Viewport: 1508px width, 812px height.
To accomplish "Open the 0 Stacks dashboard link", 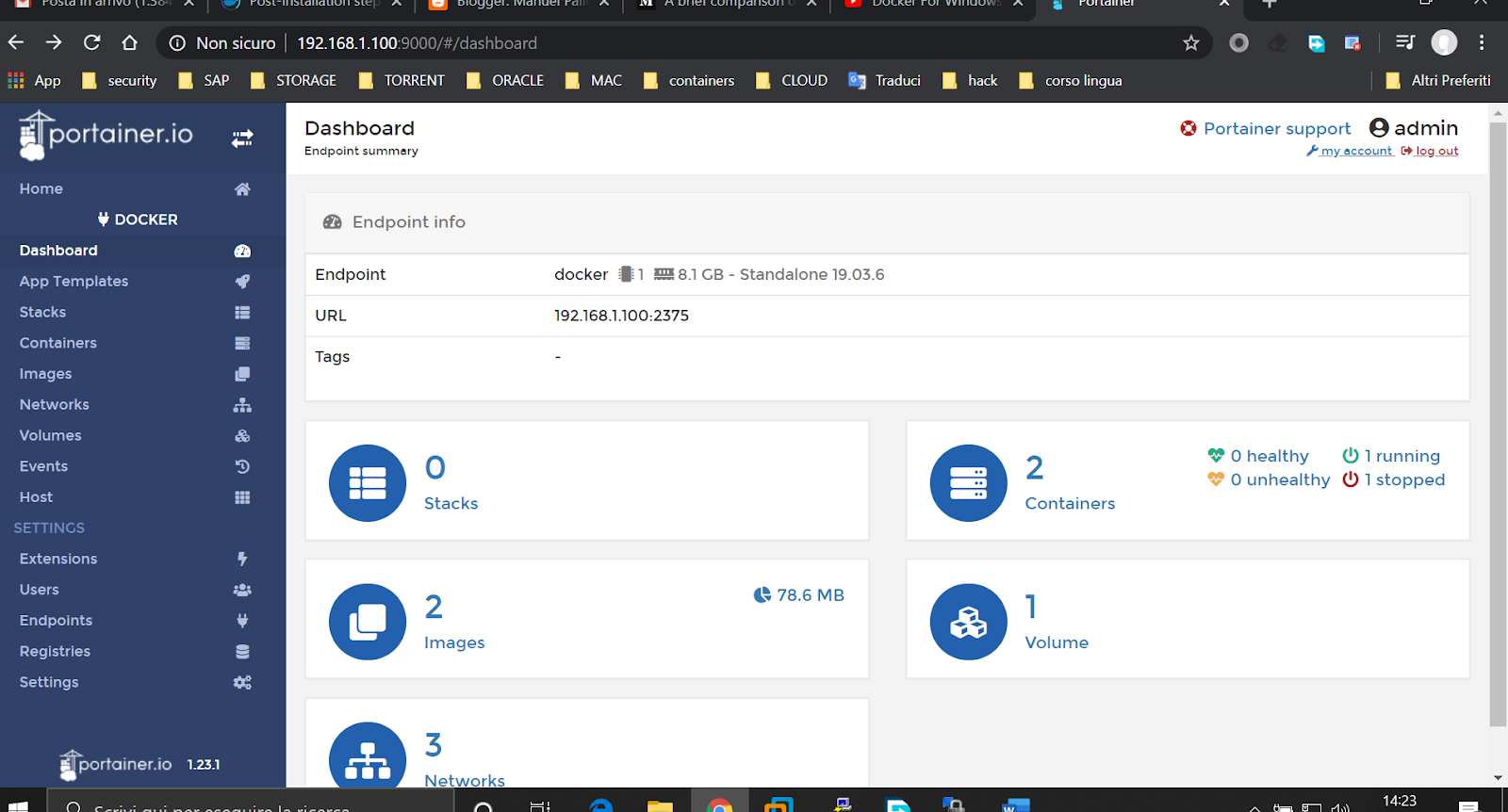I will click(x=586, y=480).
